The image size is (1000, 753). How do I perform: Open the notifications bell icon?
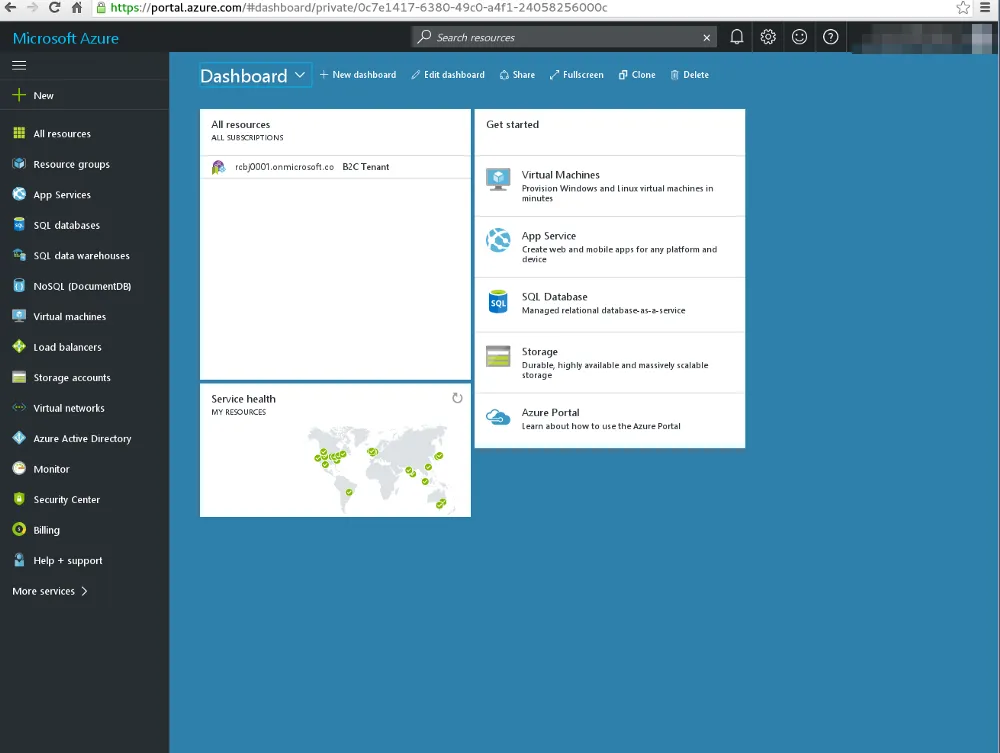737,37
